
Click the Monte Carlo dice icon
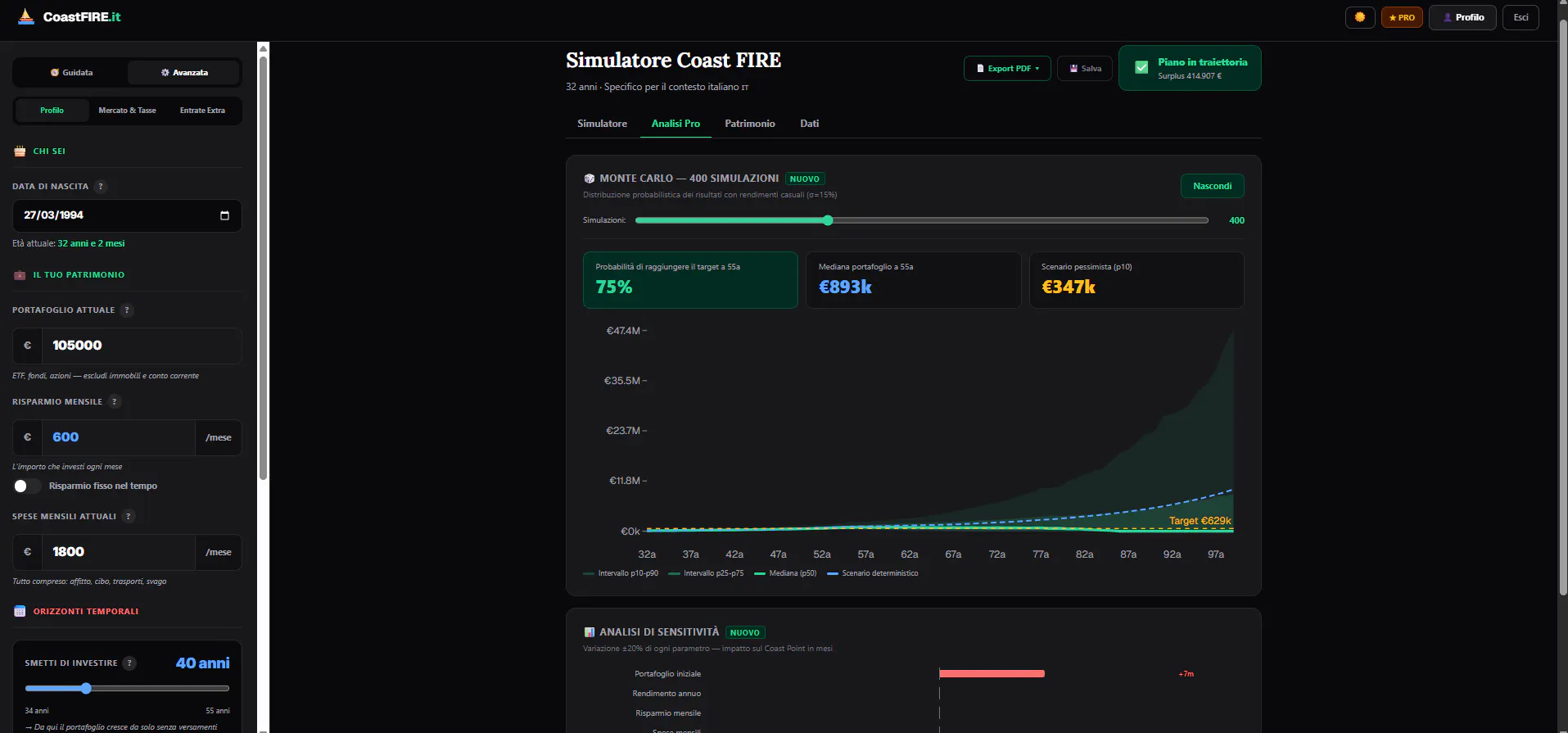(589, 179)
